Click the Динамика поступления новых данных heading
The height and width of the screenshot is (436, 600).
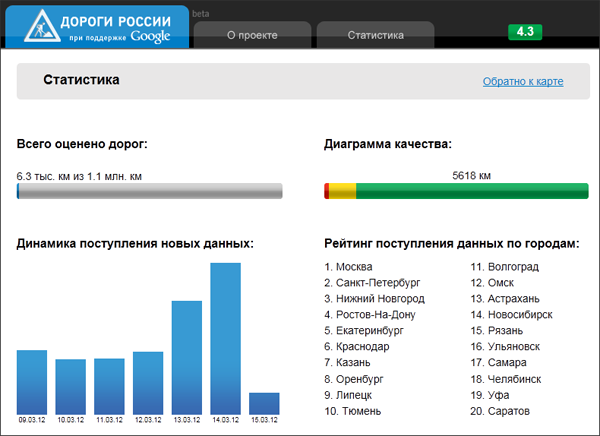pos(135,243)
